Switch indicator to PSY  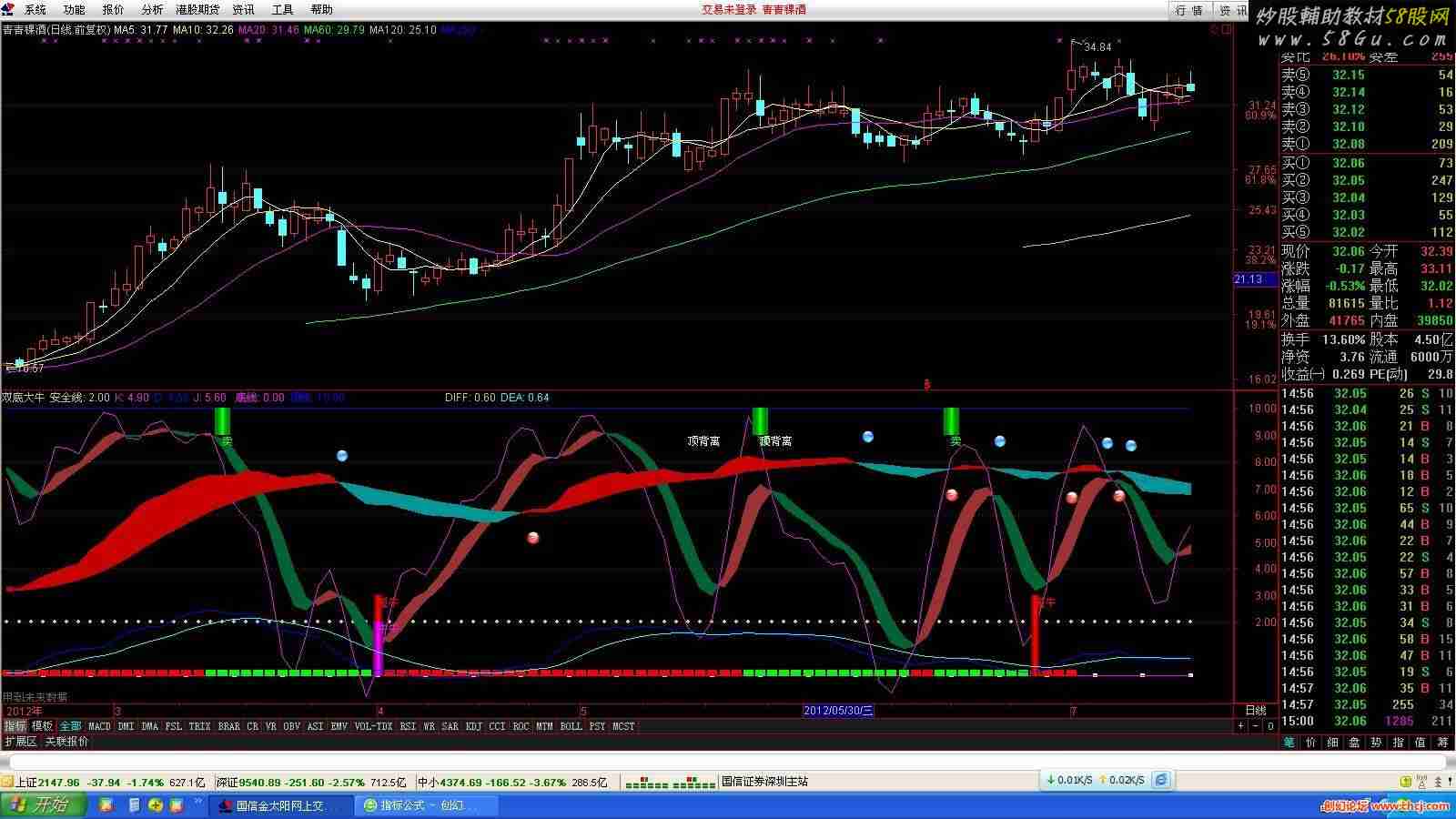[x=597, y=726]
